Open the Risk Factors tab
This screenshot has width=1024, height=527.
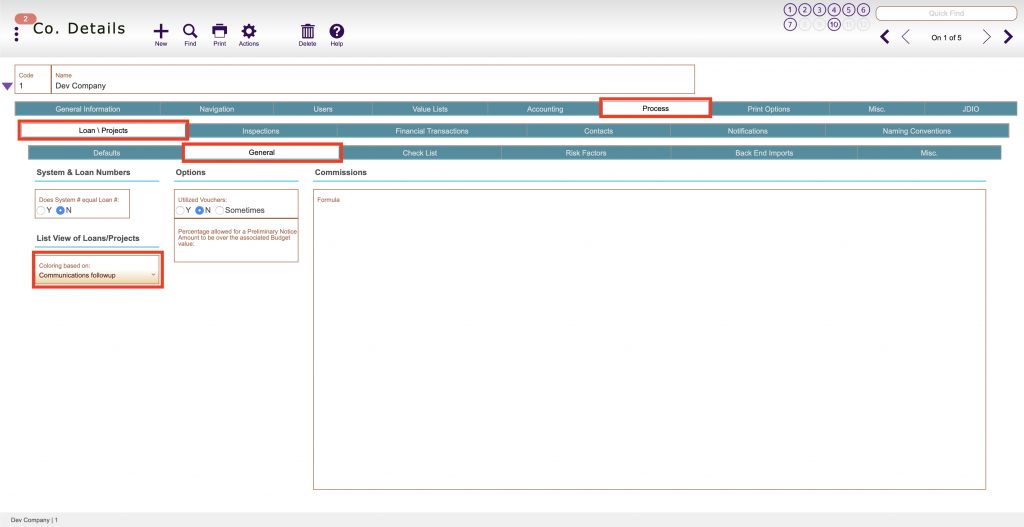[x=586, y=153]
